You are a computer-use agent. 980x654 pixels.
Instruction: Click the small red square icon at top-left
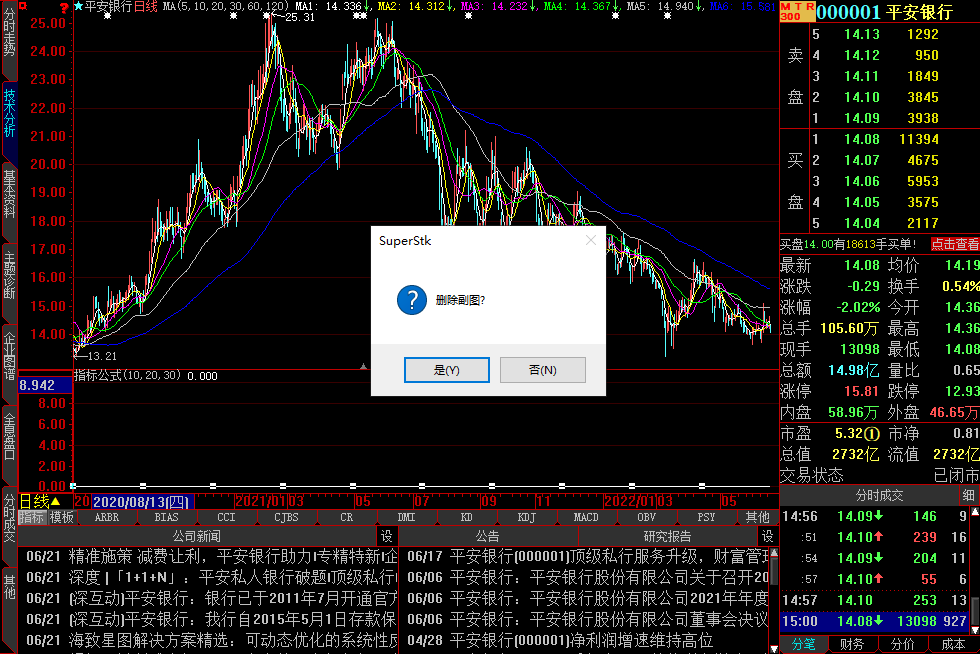pyautogui.click(x=24, y=6)
